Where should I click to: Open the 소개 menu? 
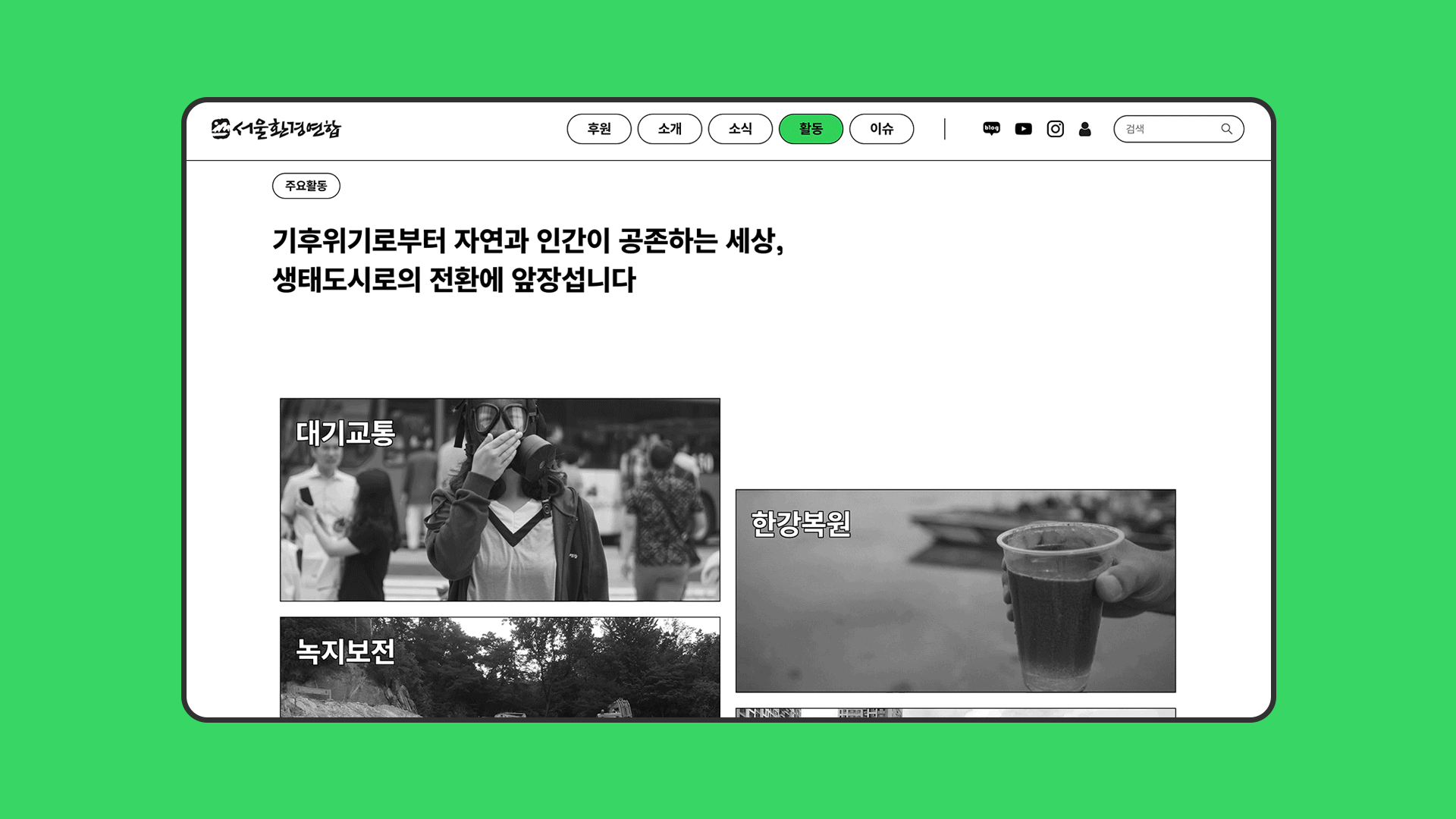[670, 129]
